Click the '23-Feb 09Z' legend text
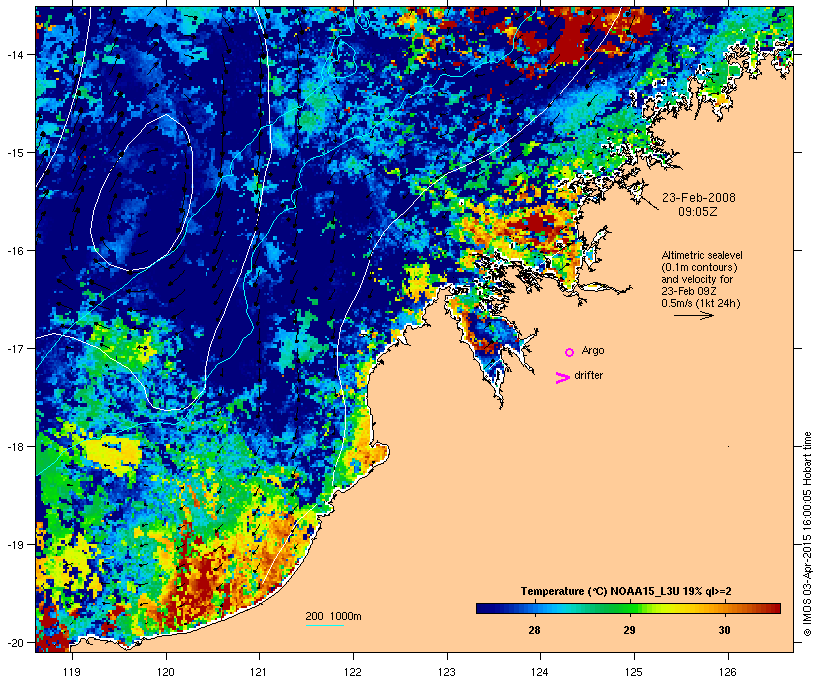Screen dimensions: 820x680 pyautogui.click(x=689, y=291)
